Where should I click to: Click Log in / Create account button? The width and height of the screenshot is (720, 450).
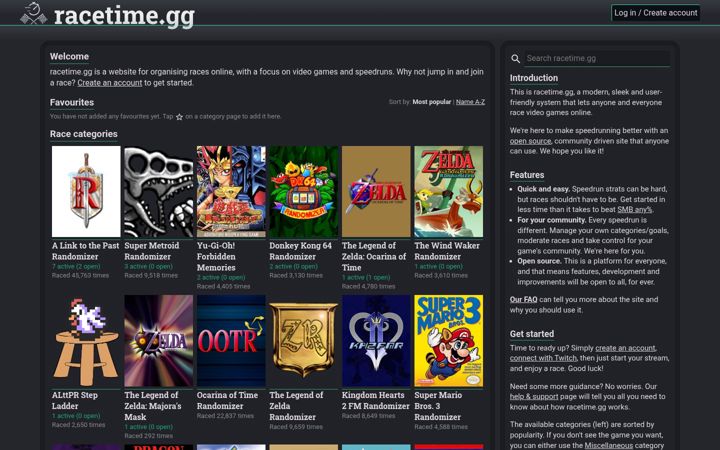(656, 13)
